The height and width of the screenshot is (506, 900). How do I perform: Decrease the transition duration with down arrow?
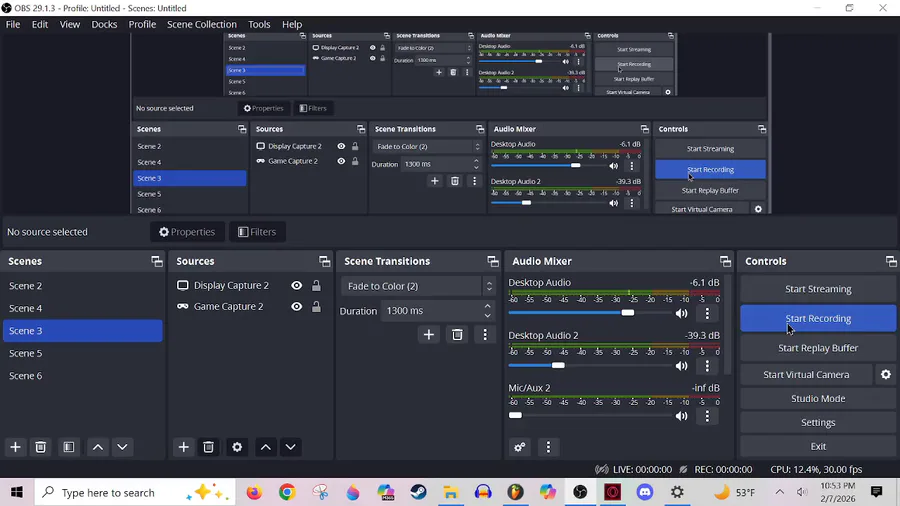pos(487,316)
